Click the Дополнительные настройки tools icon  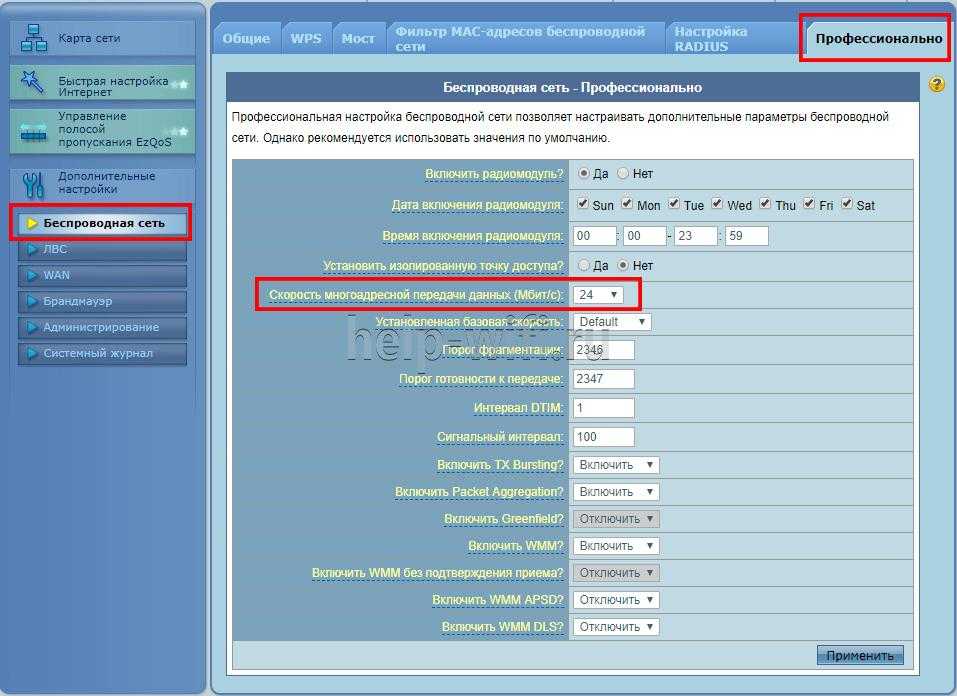pos(33,184)
